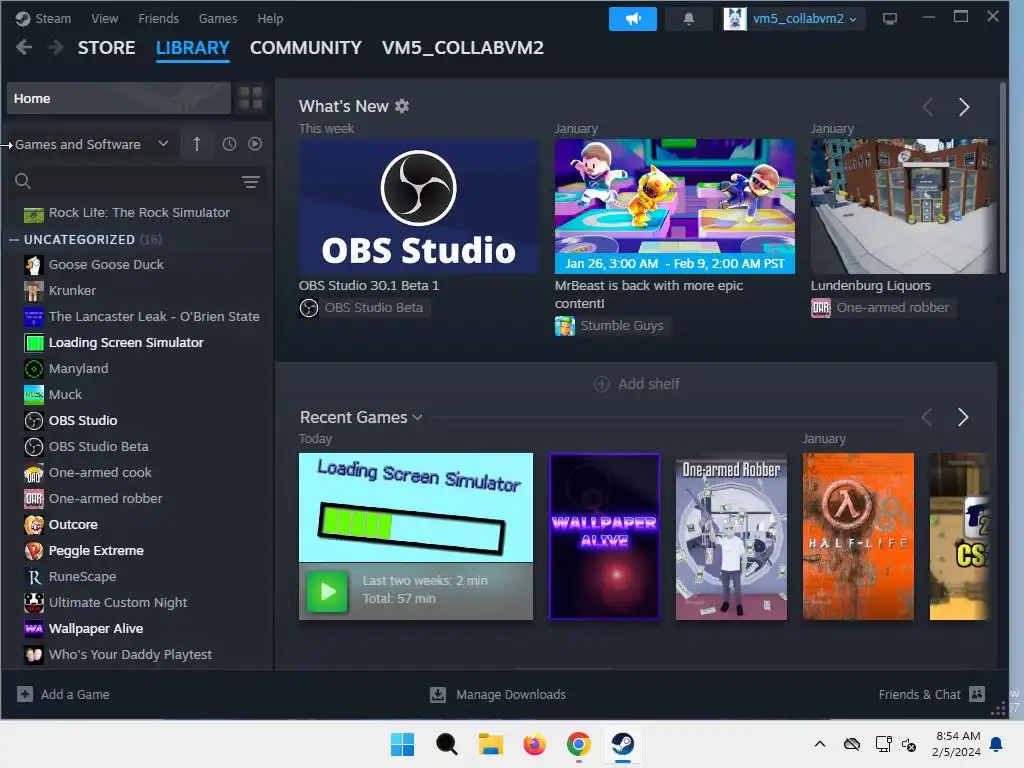Open the Friends menu

click(158, 18)
